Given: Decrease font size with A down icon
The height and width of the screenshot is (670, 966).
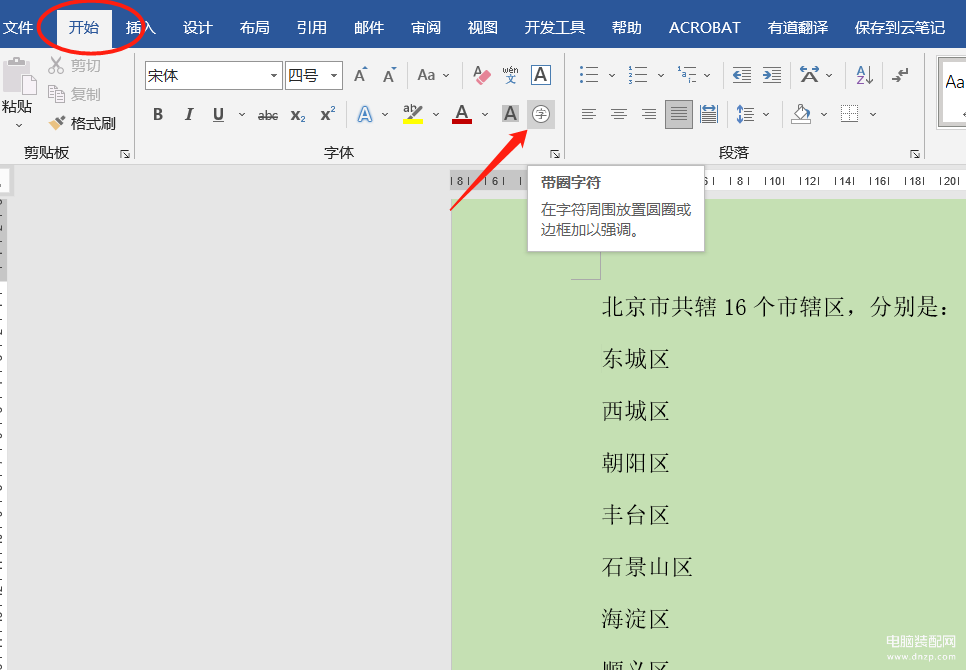Looking at the screenshot, I should click(389, 75).
